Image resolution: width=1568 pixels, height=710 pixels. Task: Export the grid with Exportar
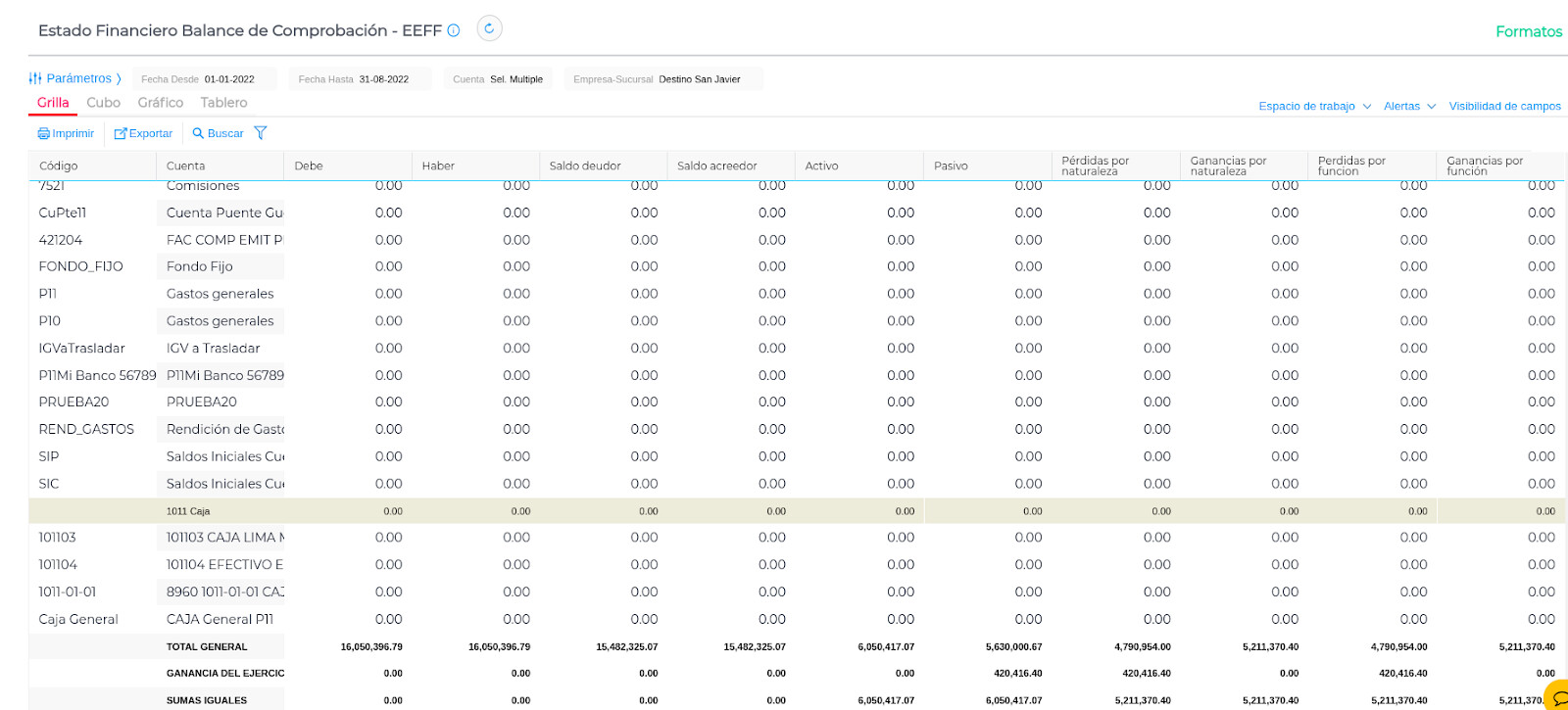[143, 133]
